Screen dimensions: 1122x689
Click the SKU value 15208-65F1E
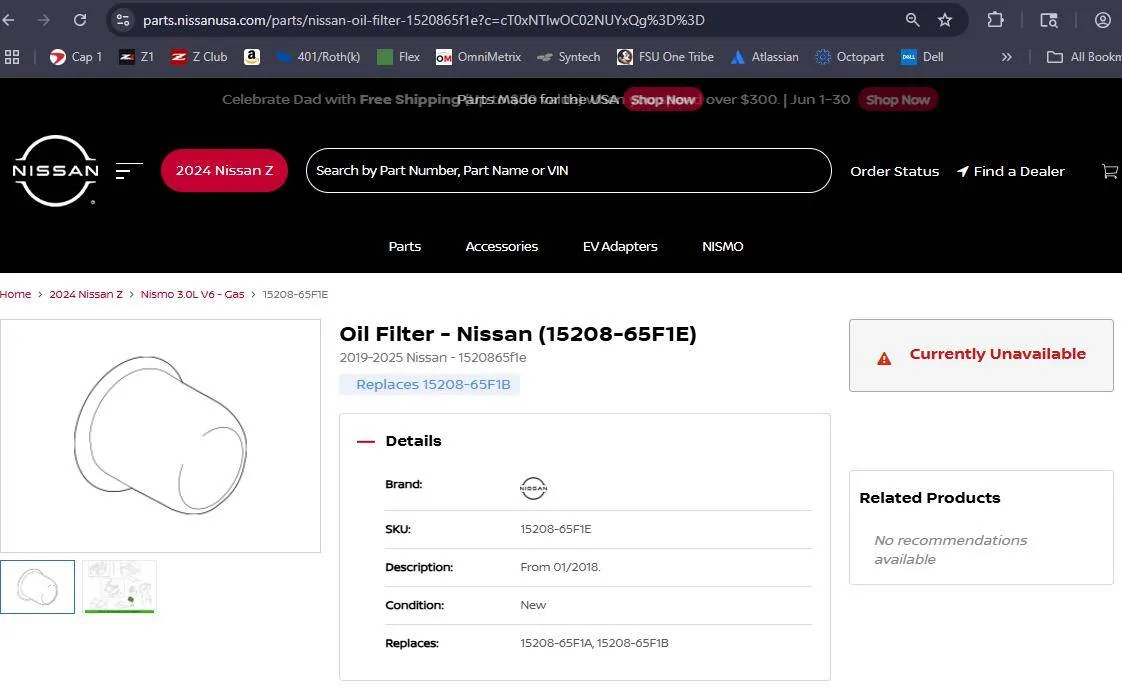555,529
